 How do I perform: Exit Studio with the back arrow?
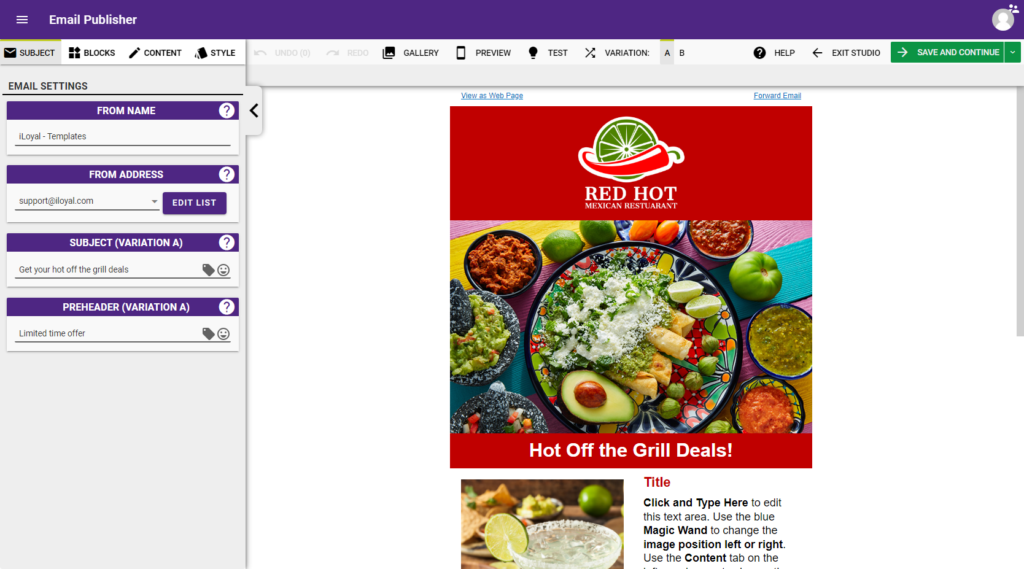[846, 53]
